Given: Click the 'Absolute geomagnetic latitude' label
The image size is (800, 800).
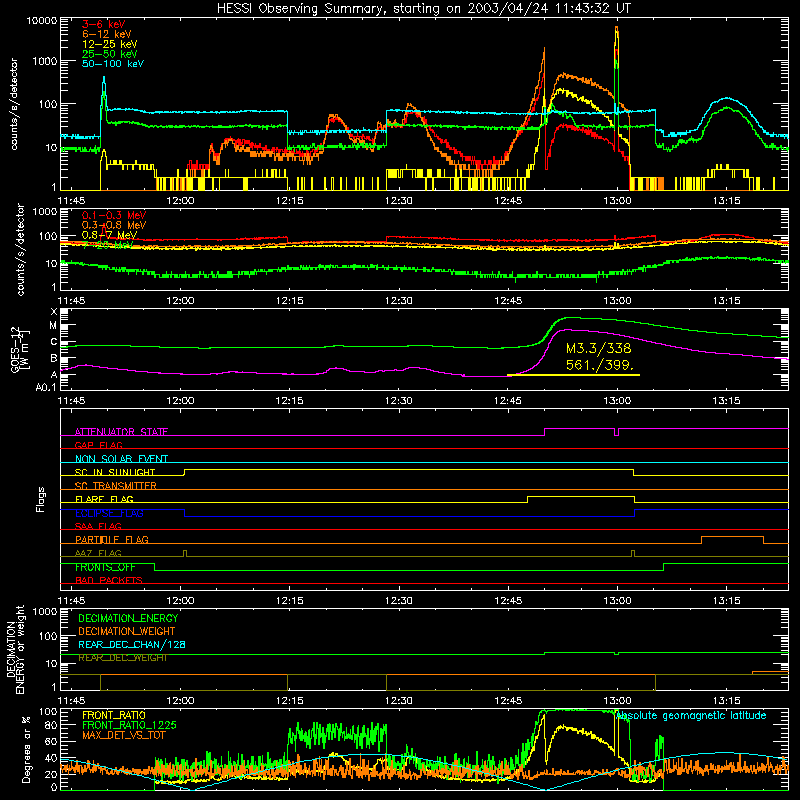Looking at the screenshot, I should point(691,716).
